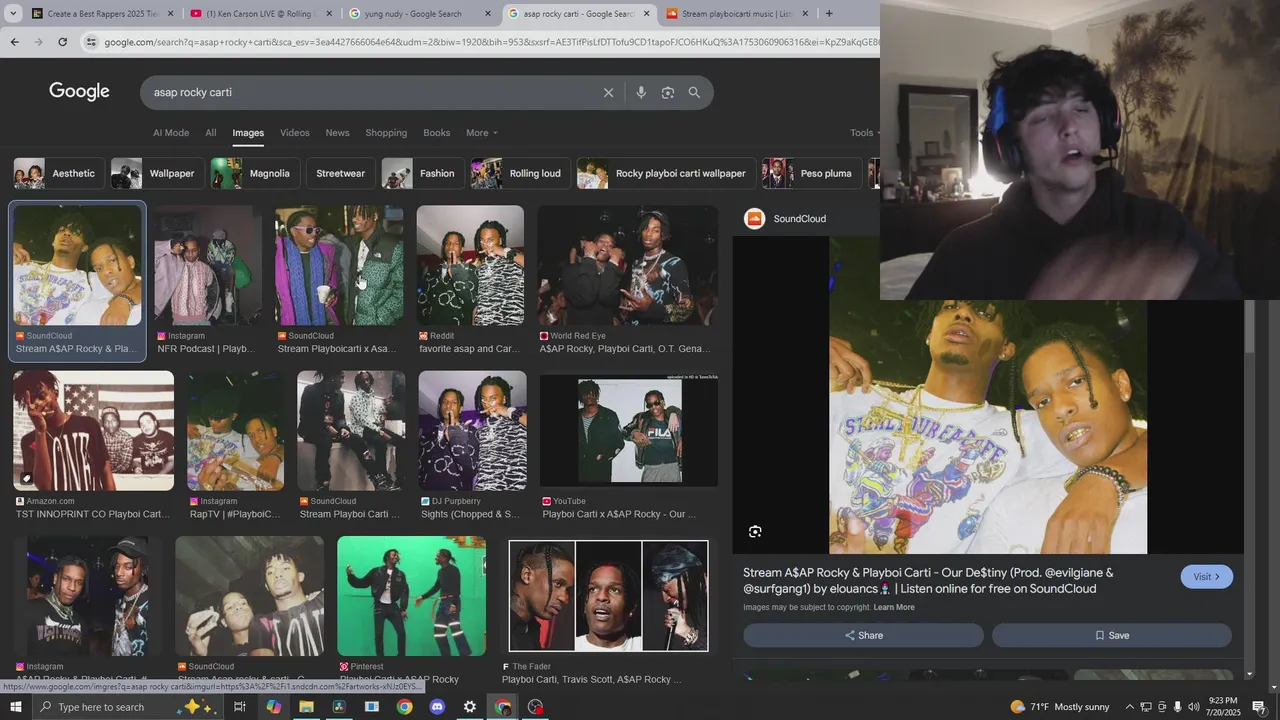Select the Fashion filter chip
Viewport: 1280px width, 720px height.
(422, 173)
